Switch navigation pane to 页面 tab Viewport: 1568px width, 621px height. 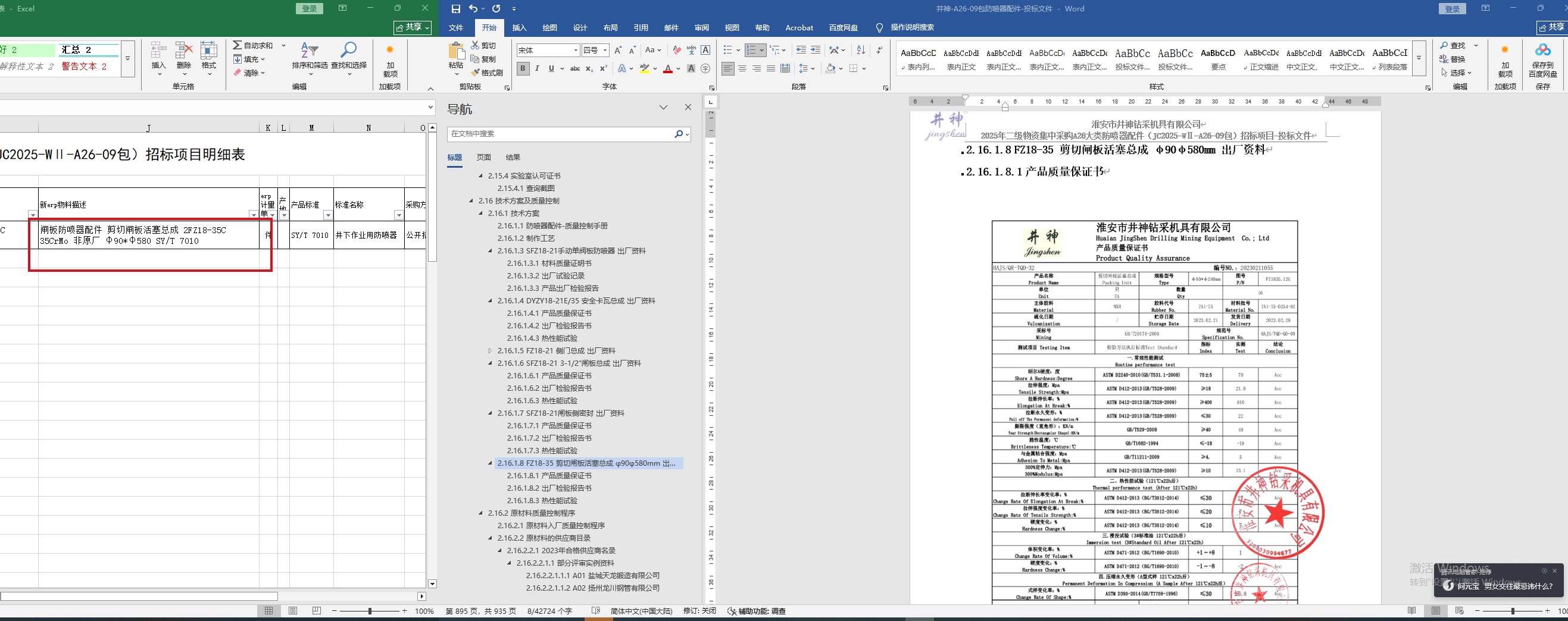(x=484, y=158)
